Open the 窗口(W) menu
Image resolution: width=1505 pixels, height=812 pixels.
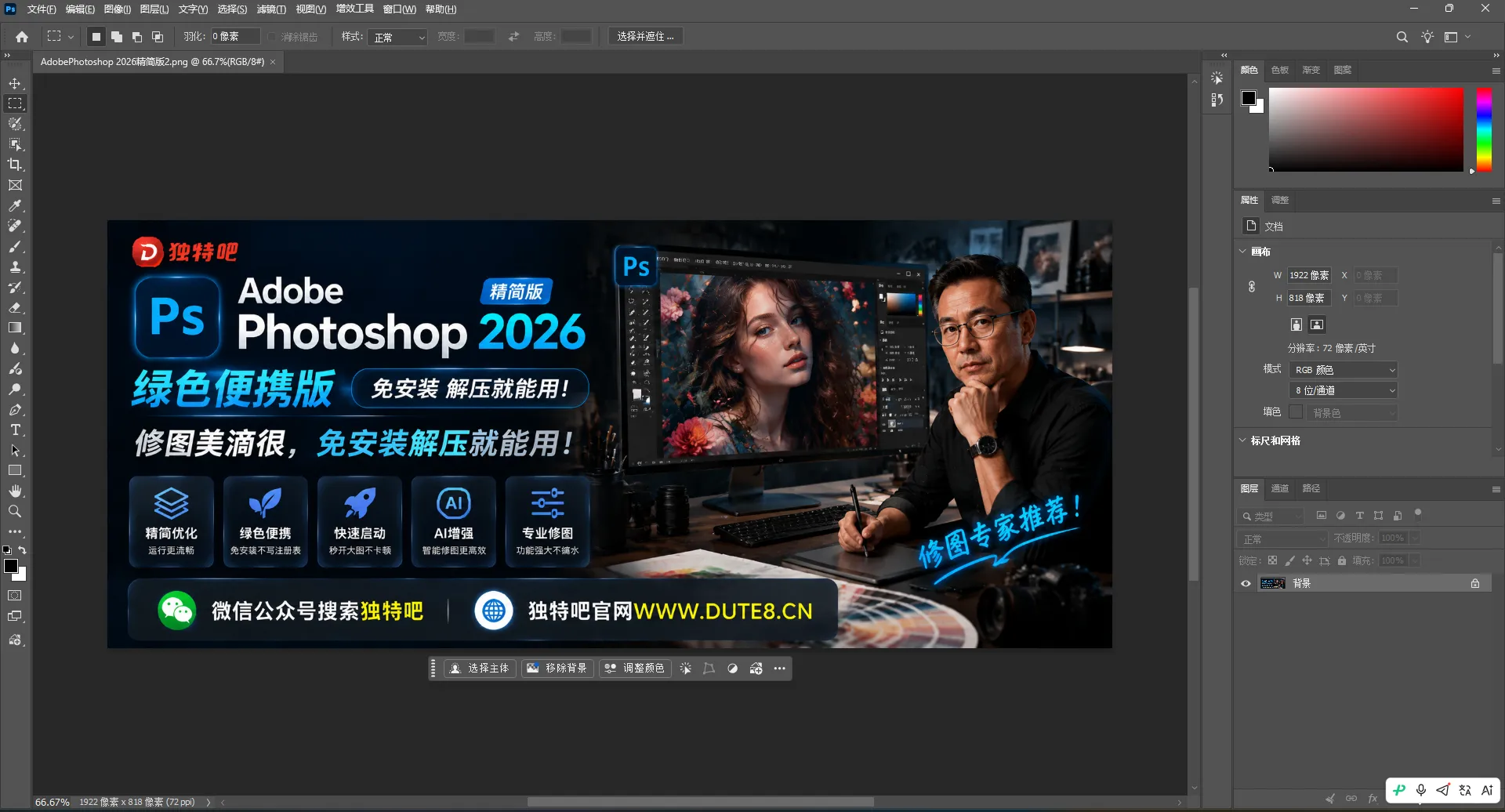point(400,9)
